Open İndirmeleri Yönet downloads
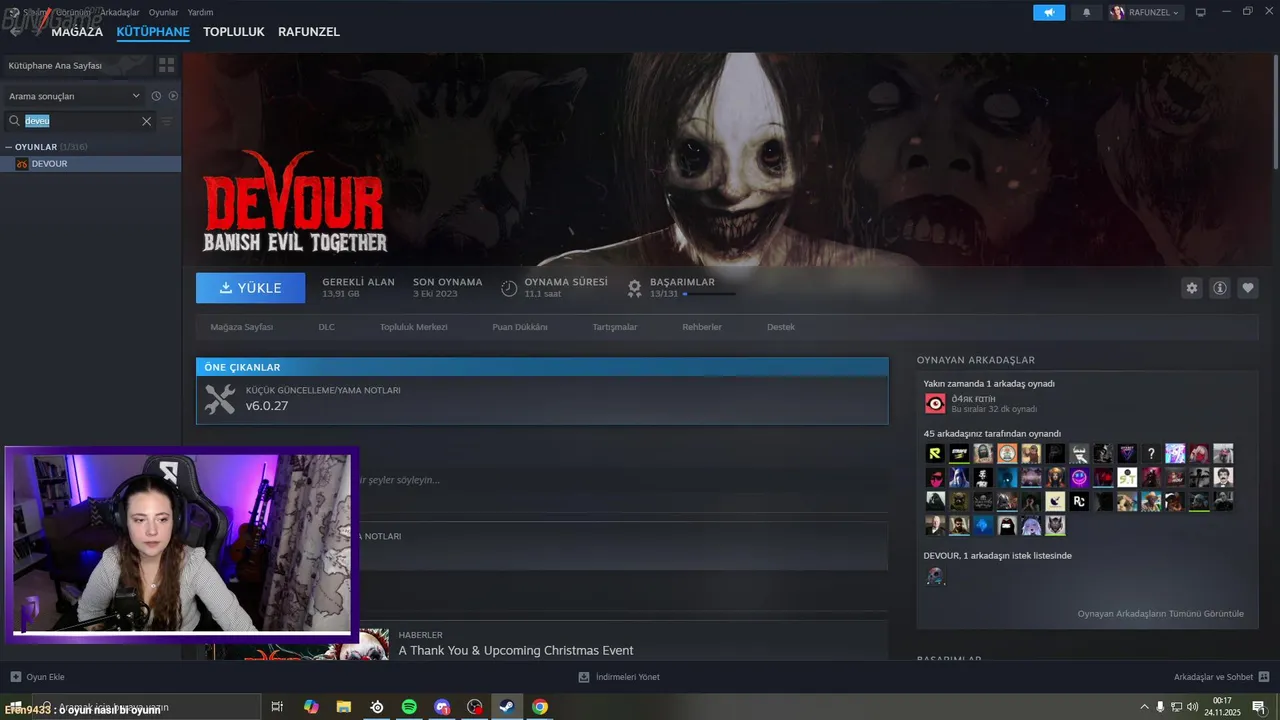This screenshot has width=1280, height=720. [x=619, y=677]
